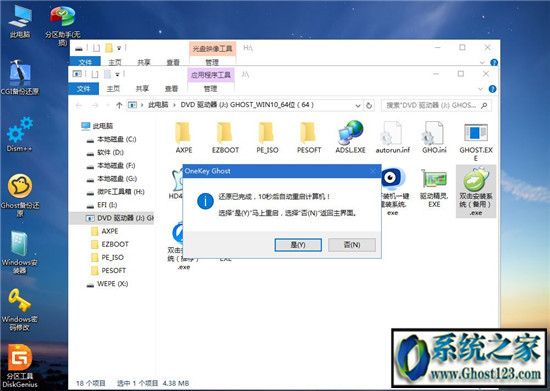Select AXPE subfolder in navigation tree
This screenshot has height=391, width=550.
[105, 231]
